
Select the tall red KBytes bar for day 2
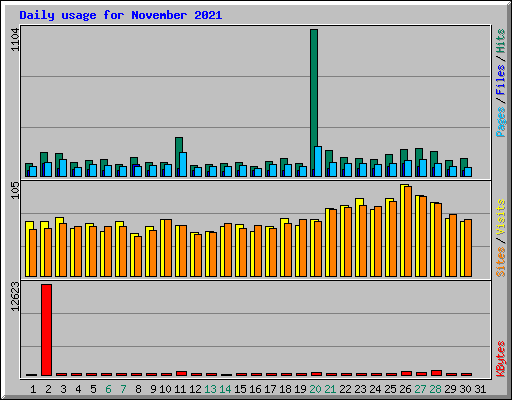(46, 330)
